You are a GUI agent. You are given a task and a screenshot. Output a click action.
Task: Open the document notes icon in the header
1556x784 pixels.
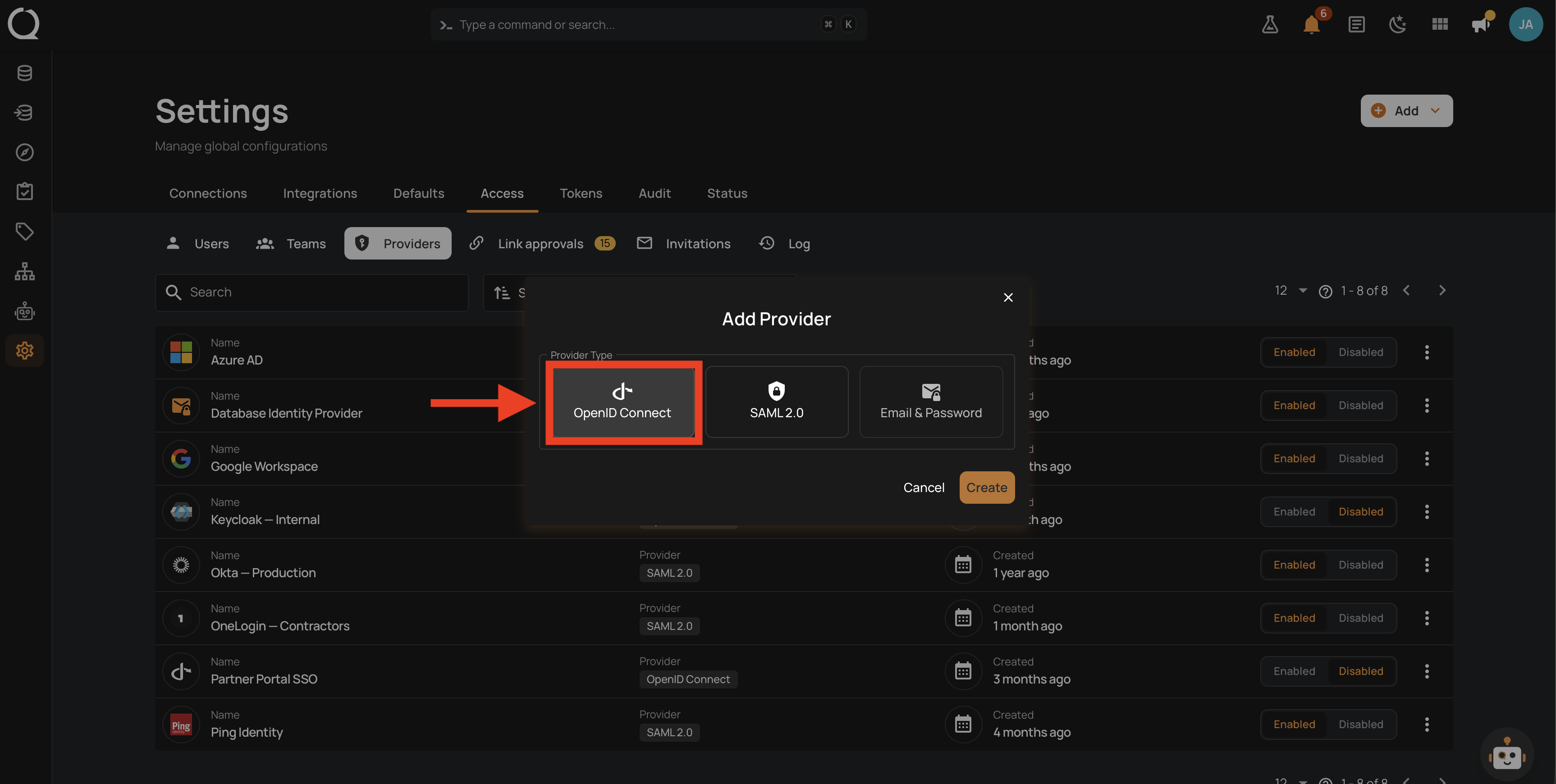pyautogui.click(x=1356, y=25)
